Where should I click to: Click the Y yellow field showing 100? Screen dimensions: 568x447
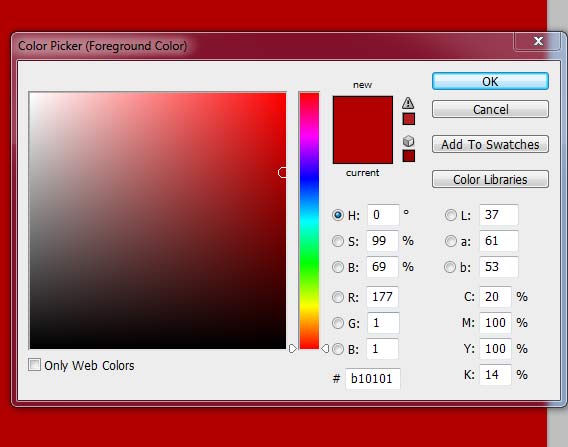click(496, 349)
